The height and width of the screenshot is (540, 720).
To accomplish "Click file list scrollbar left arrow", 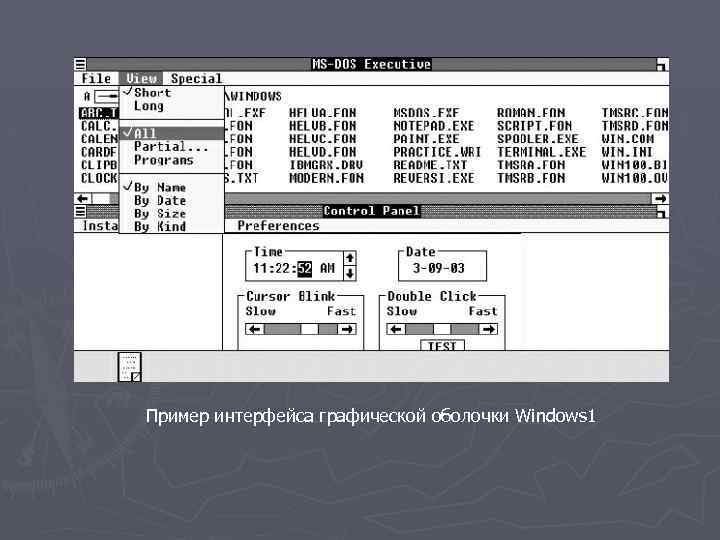I will coord(83,199).
